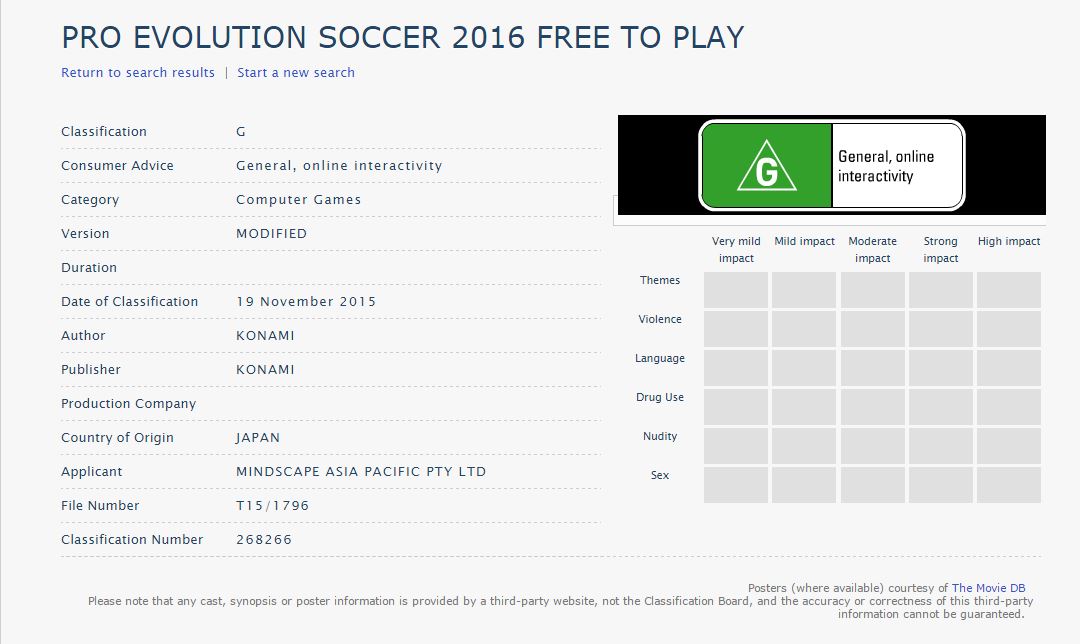The image size is (1080, 644).
Task: Click the 'High impact' column header
Action: pyautogui.click(x=1008, y=241)
